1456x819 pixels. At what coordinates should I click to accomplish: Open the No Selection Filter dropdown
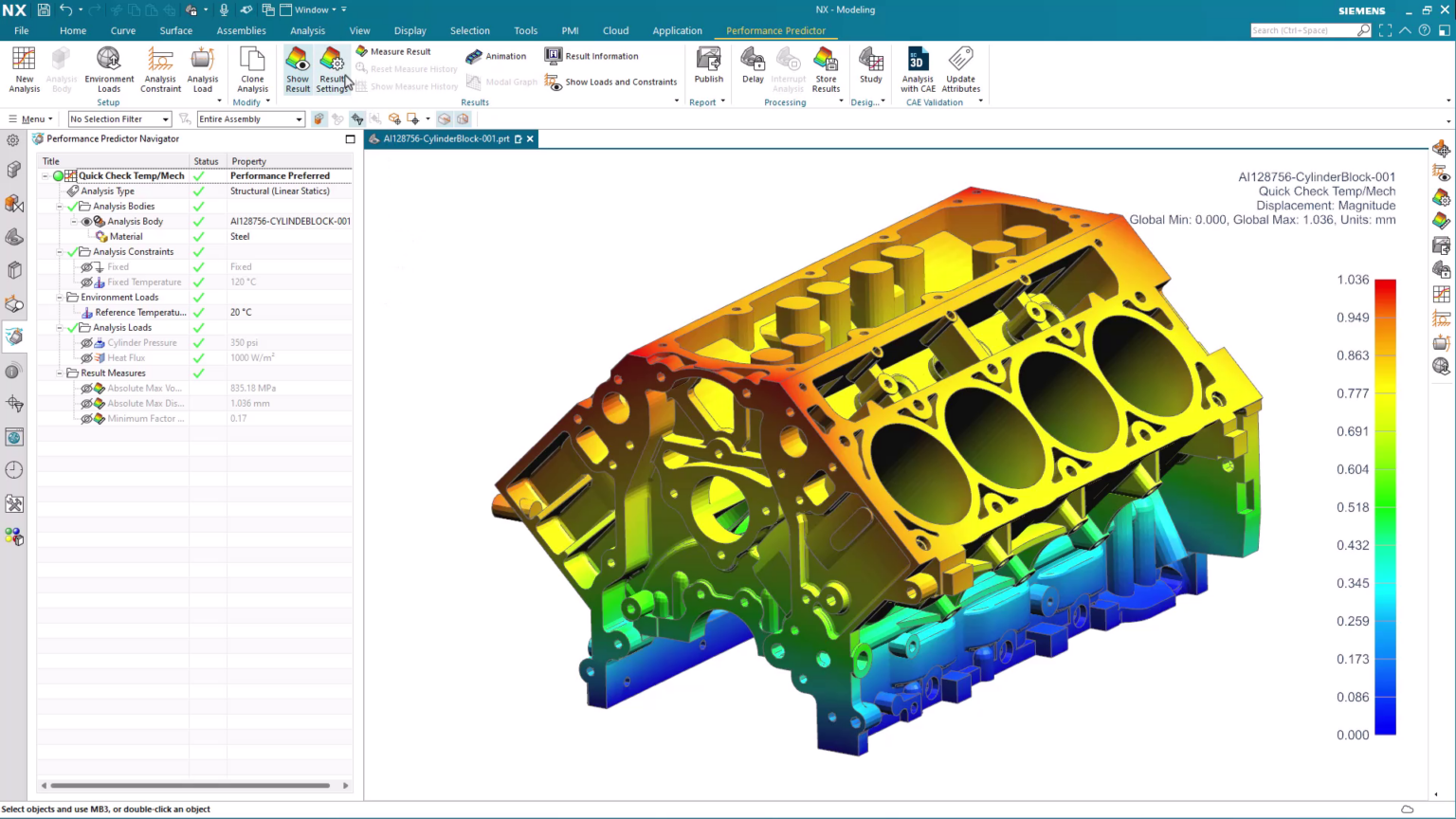pos(119,118)
